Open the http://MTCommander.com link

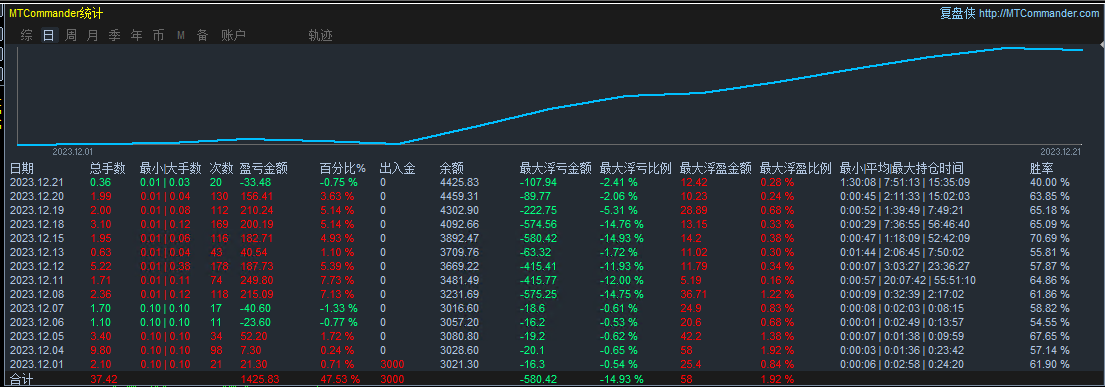point(1039,13)
